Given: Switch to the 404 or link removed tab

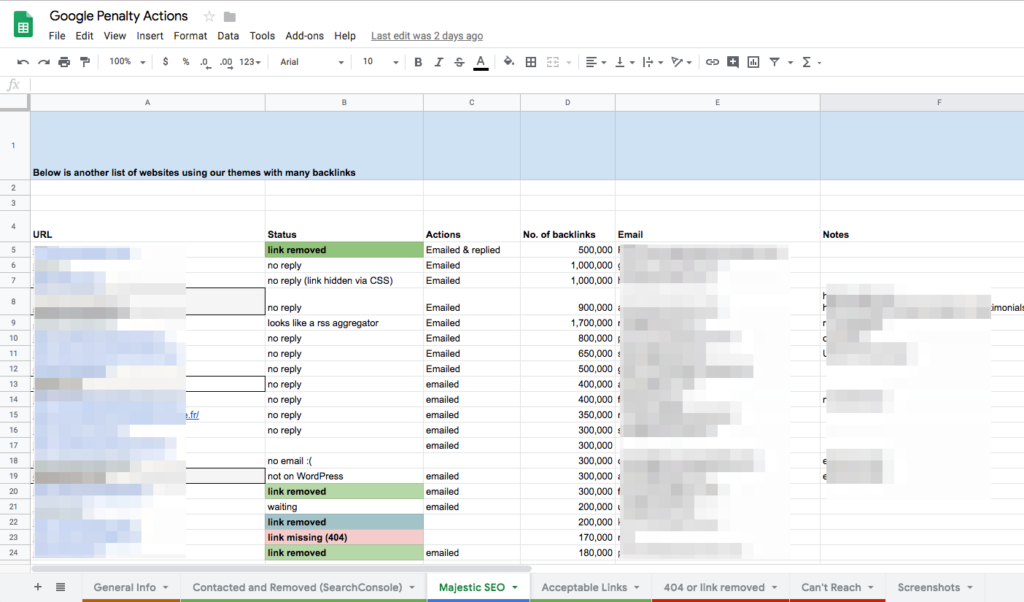Looking at the screenshot, I should tap(714, 588).
